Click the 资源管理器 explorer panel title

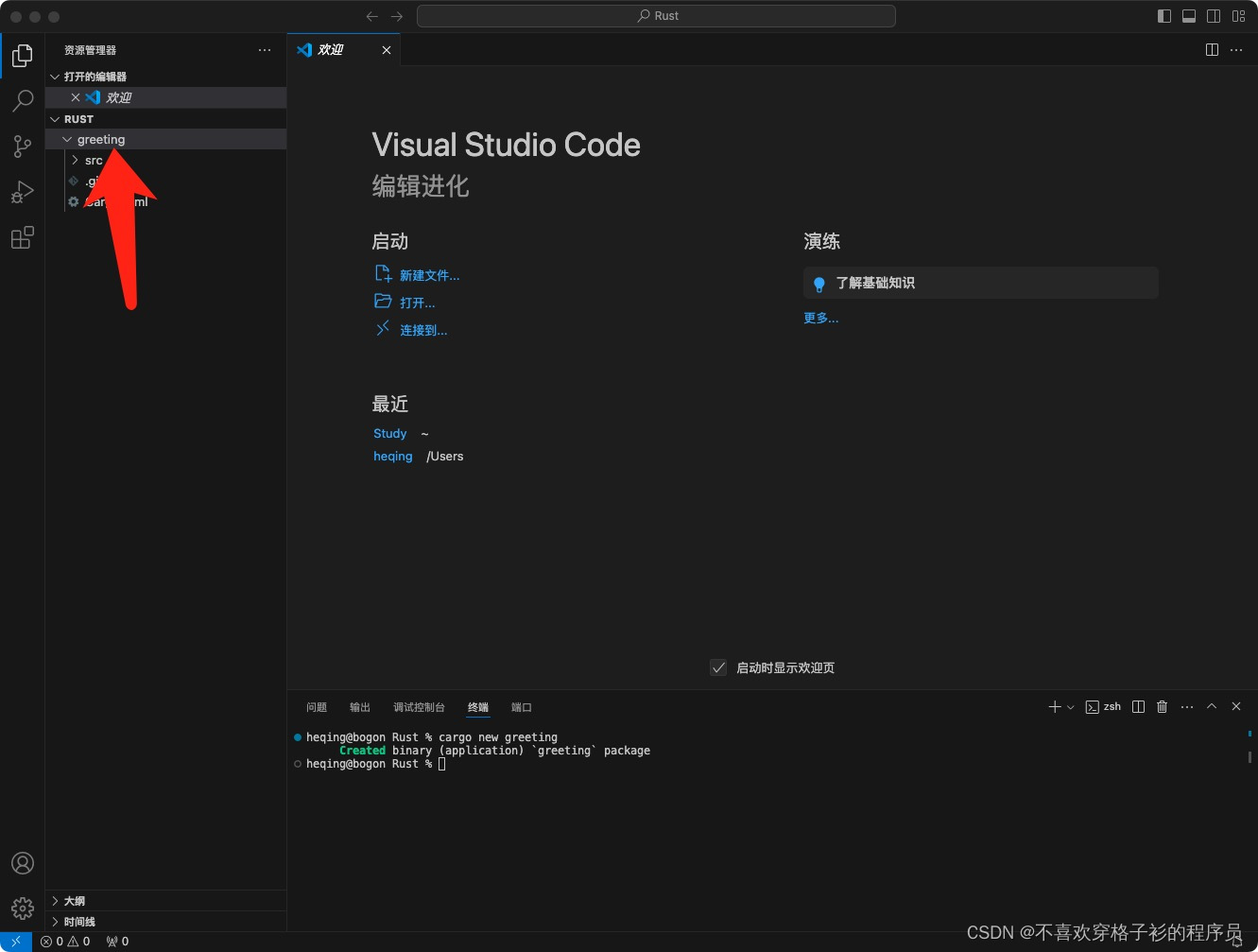pyautogui.click(x=90, y=50)
